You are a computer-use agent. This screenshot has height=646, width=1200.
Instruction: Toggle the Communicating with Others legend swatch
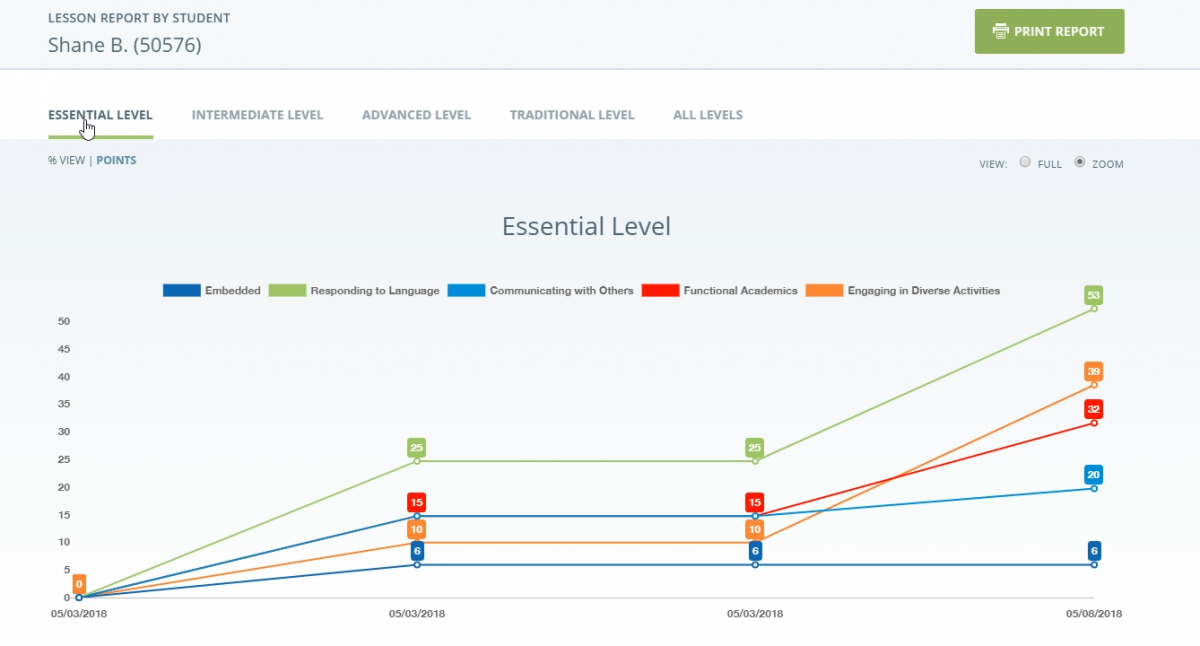tap(466, 291)
